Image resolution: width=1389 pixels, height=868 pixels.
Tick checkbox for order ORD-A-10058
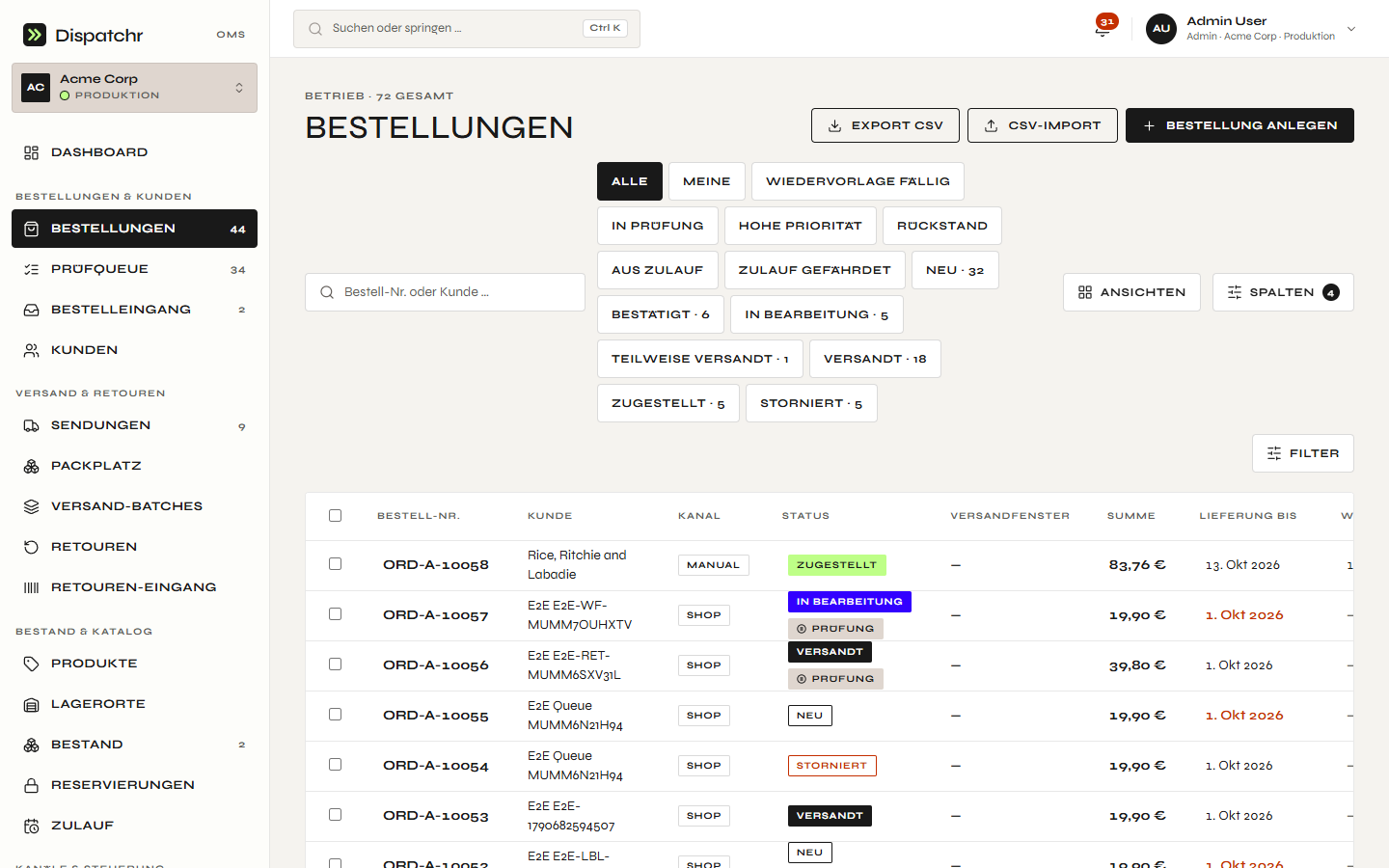(x=335, y=564)
